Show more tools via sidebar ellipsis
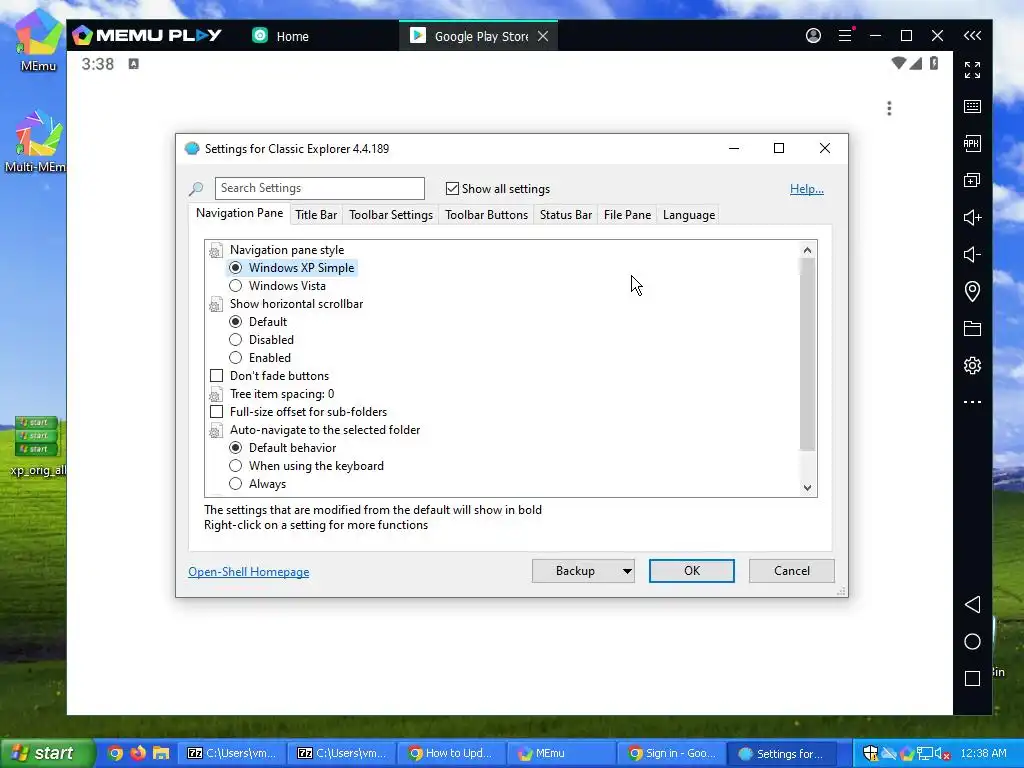The image size is (1024, 768). click(972, 402)
